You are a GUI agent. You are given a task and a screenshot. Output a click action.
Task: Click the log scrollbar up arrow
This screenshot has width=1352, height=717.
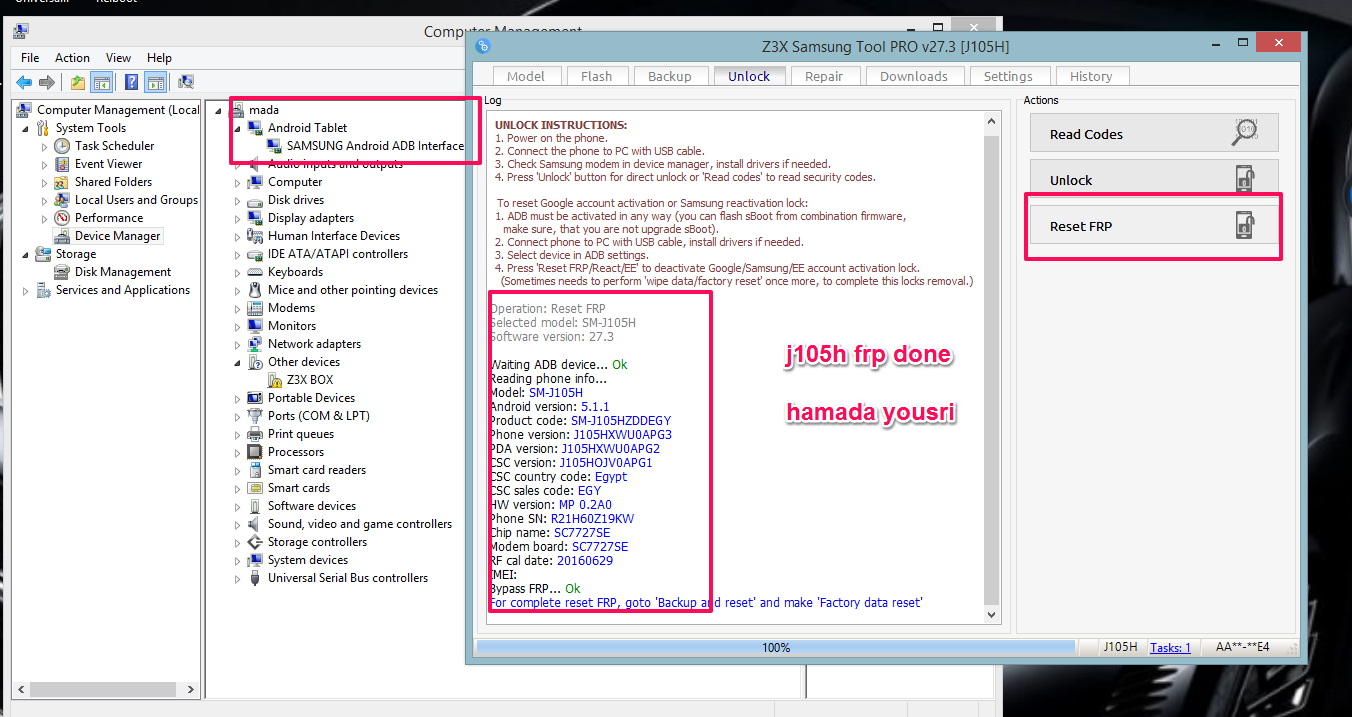click(991, 122)
